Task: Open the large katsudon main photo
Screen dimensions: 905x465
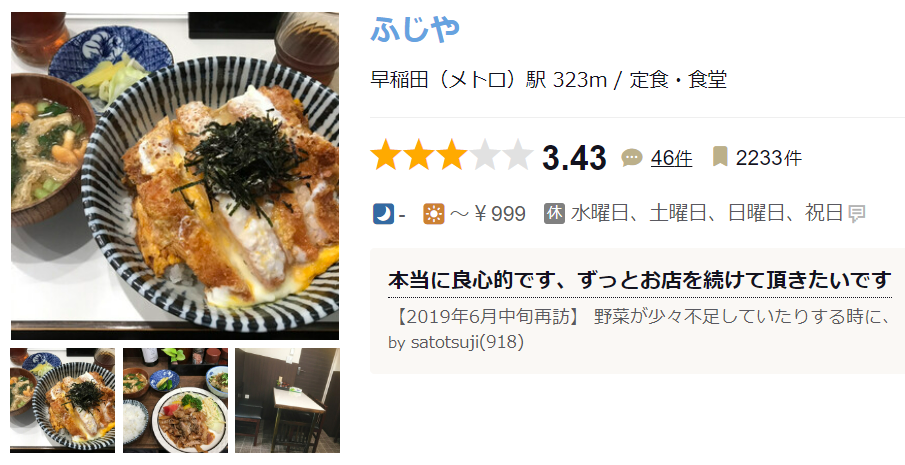Action: tap(175, 176)
